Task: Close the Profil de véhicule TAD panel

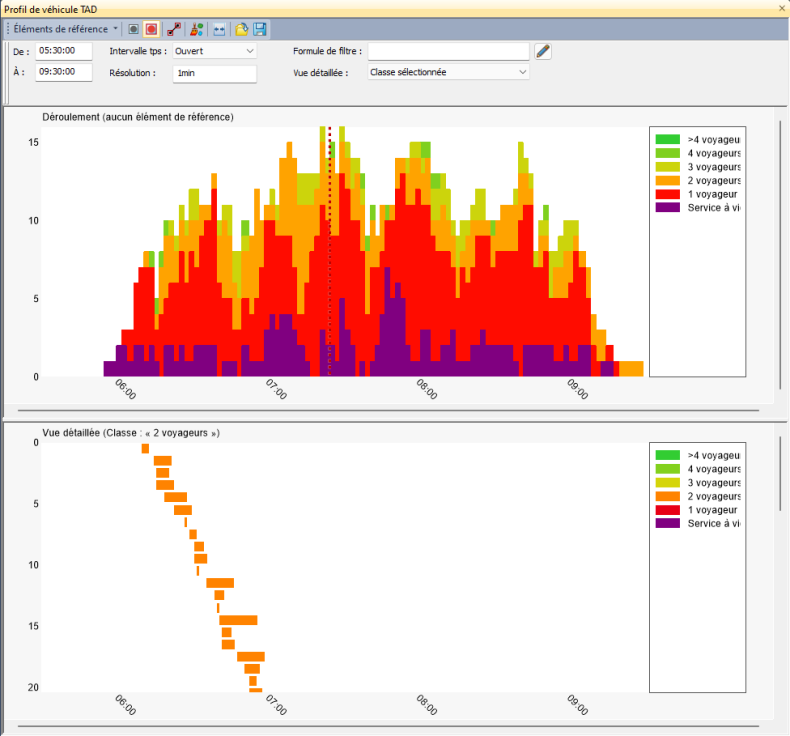Action: tap(781, 8)
